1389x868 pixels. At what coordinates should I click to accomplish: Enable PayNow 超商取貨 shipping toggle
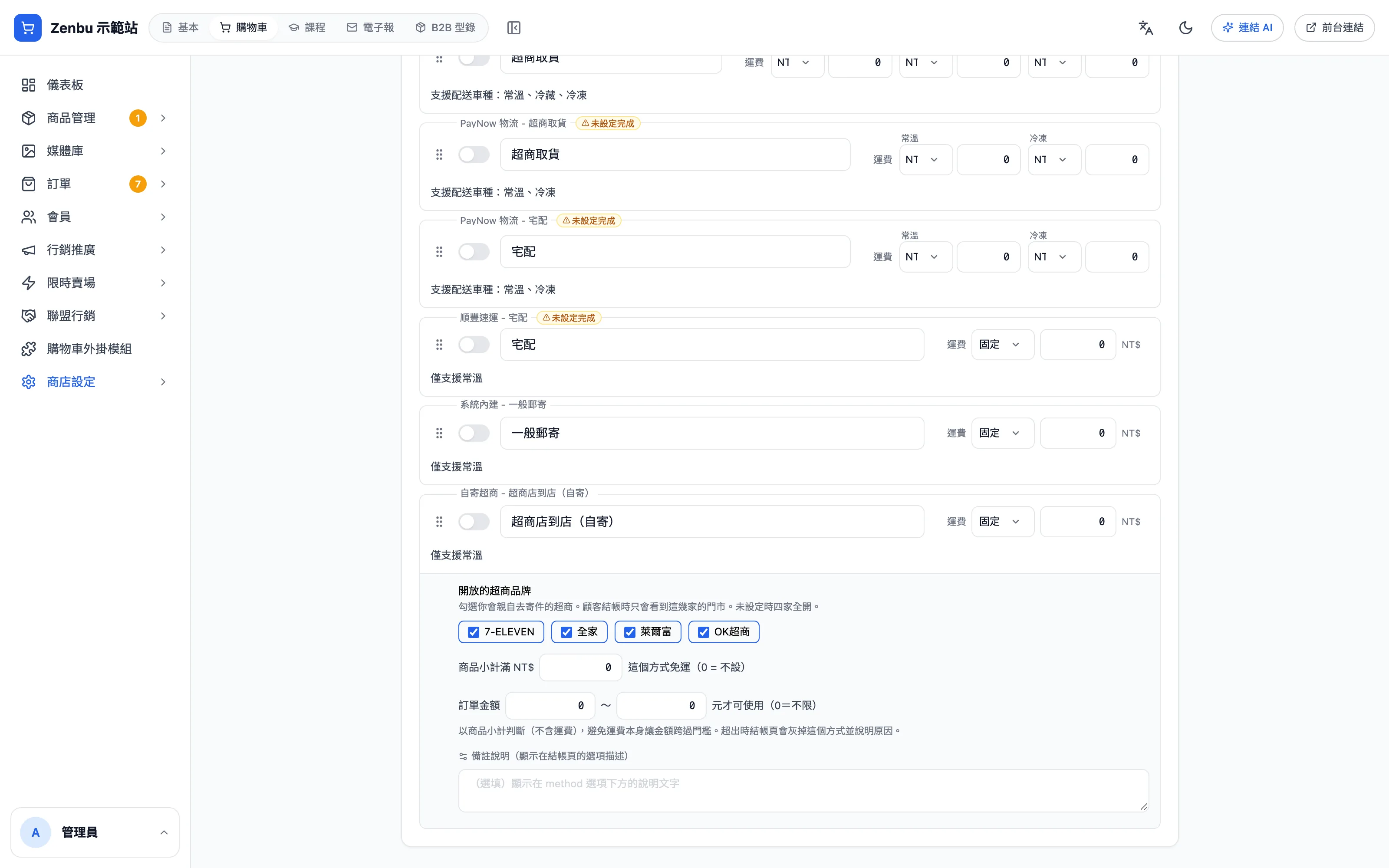click(474, 155)
